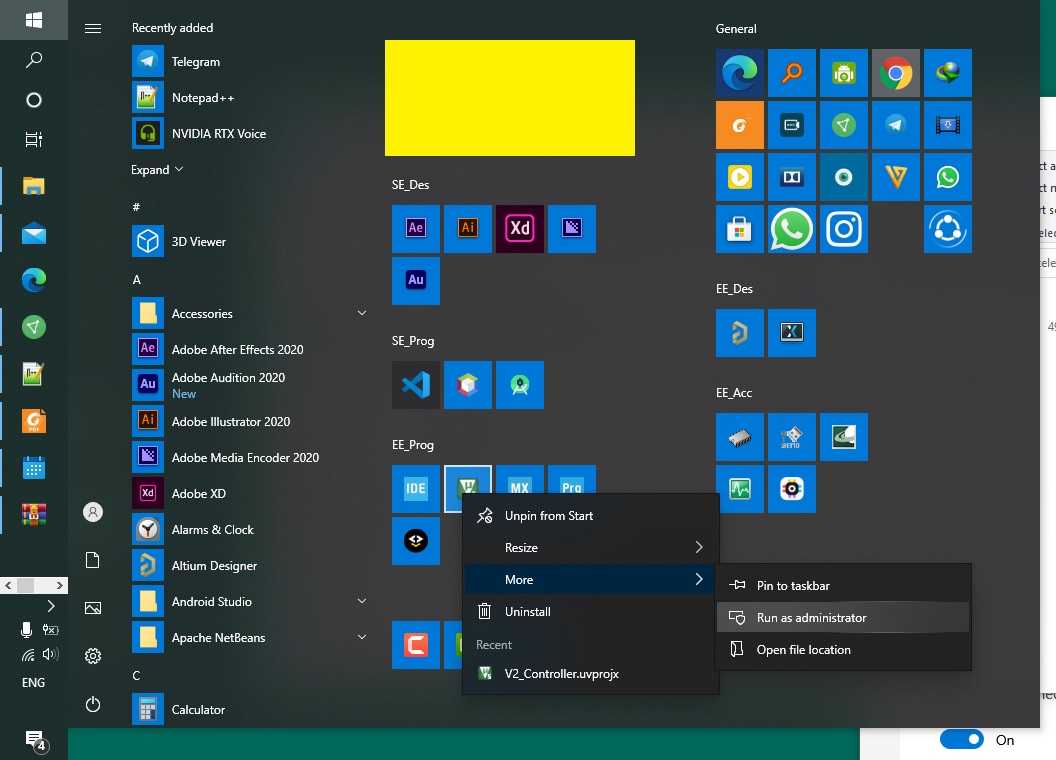The image size is (1056, 760).
Task: Open the Google Chrome tile
Action: (896, 73)
